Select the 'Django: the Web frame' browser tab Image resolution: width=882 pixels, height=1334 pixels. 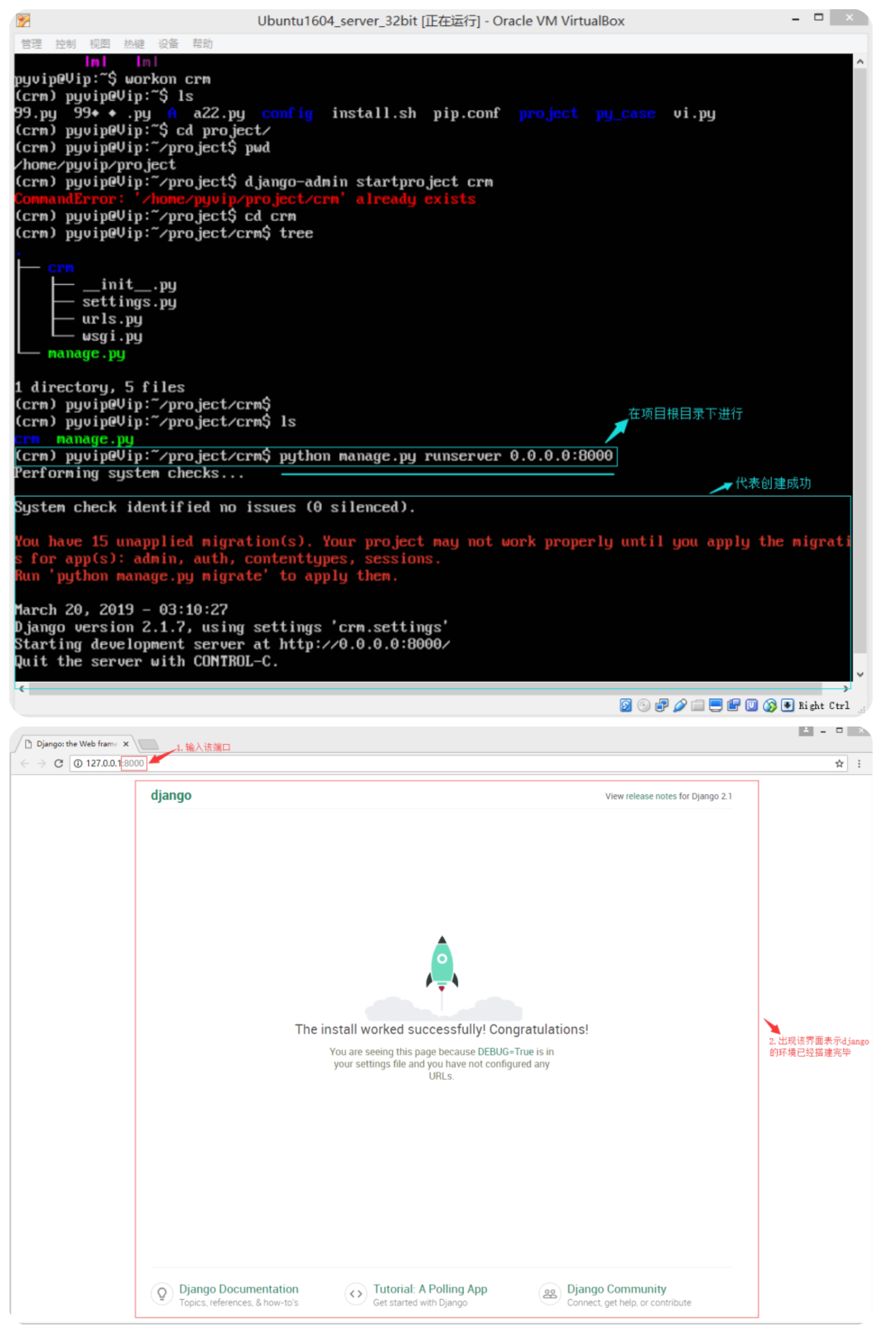(x=76, y=744)
